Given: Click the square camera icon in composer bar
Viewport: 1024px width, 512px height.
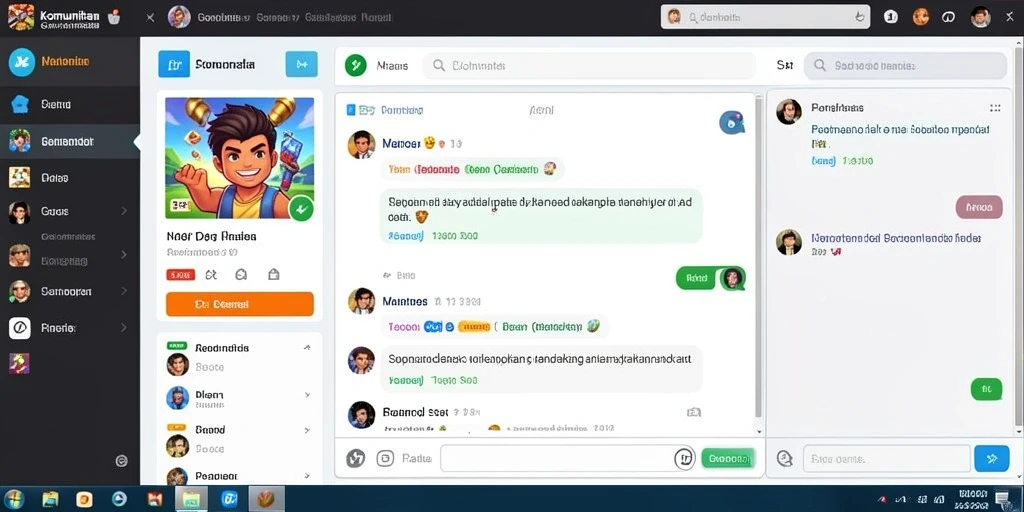Looking at the screenshot, I should tap(385, 458).
